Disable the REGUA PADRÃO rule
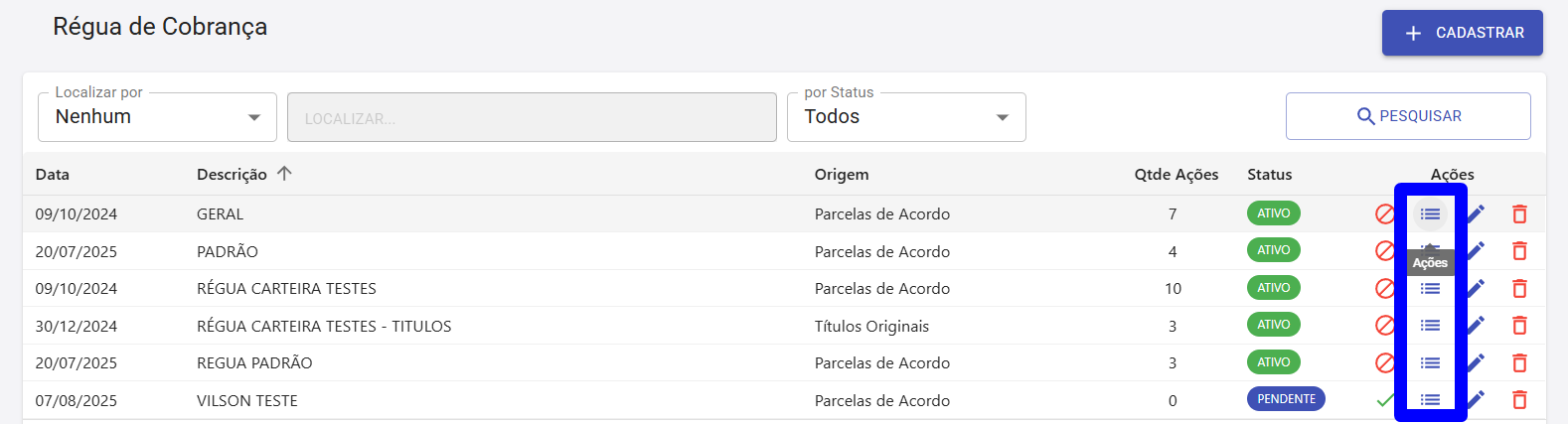The image size is (1568, 424). (1385, 362)
